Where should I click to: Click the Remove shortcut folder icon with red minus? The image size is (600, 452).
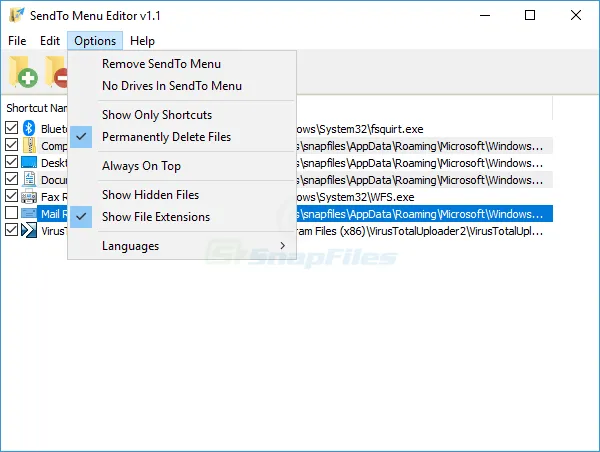[56, 72]
